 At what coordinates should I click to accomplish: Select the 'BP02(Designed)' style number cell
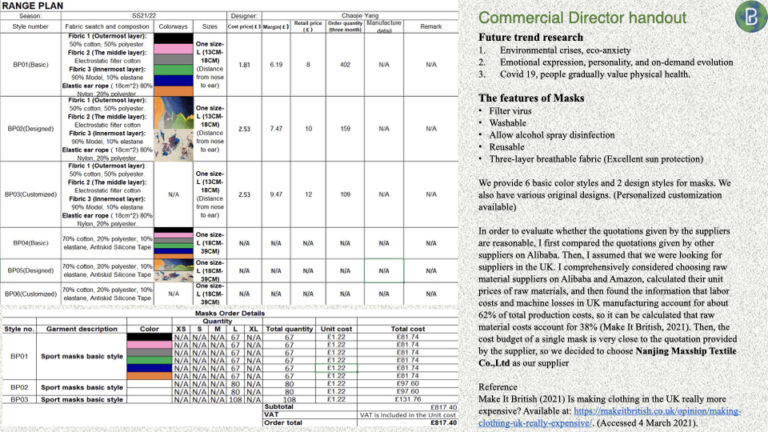(30, 129)
